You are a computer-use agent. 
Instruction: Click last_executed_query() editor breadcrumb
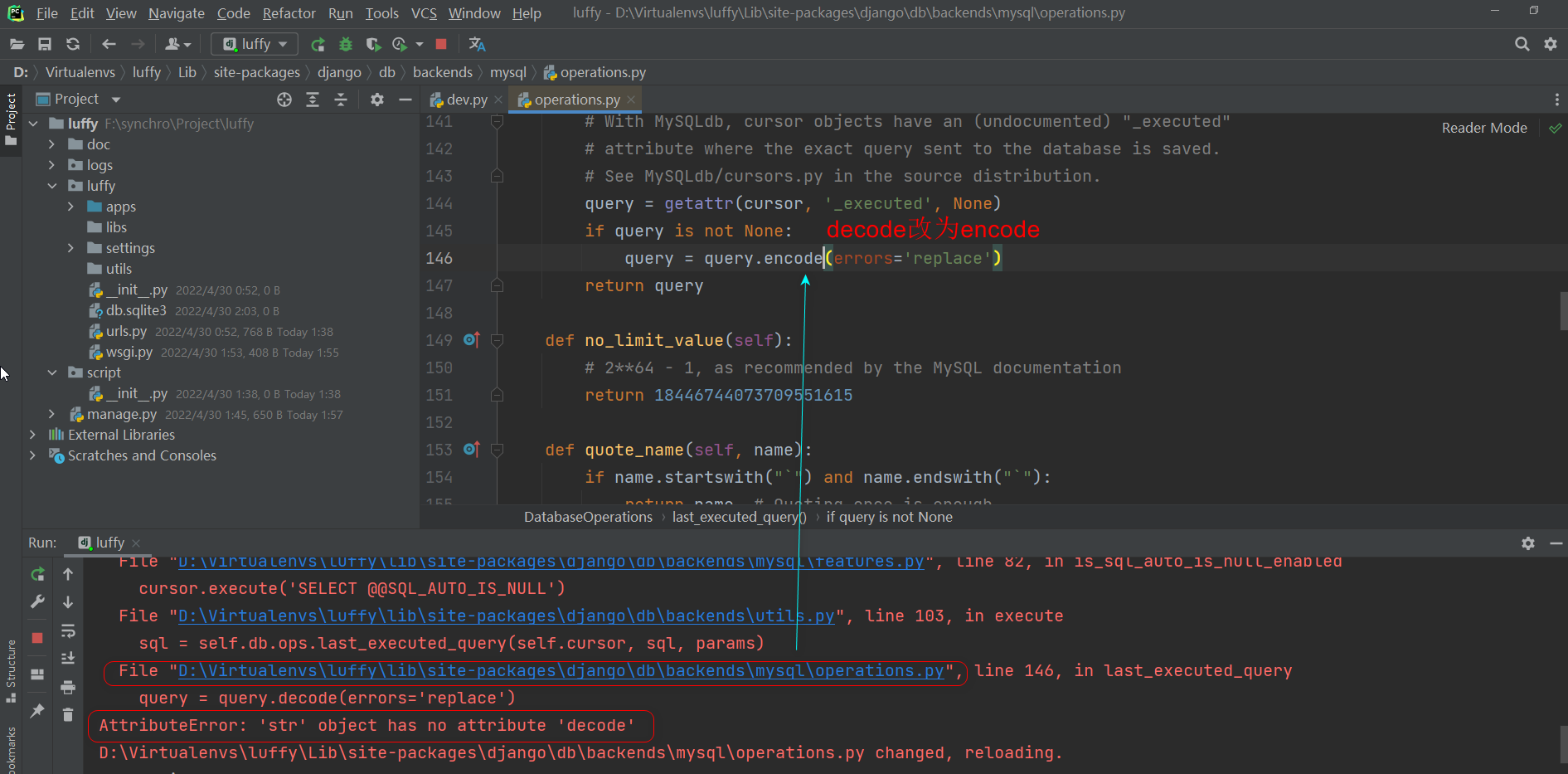point(739,517)
